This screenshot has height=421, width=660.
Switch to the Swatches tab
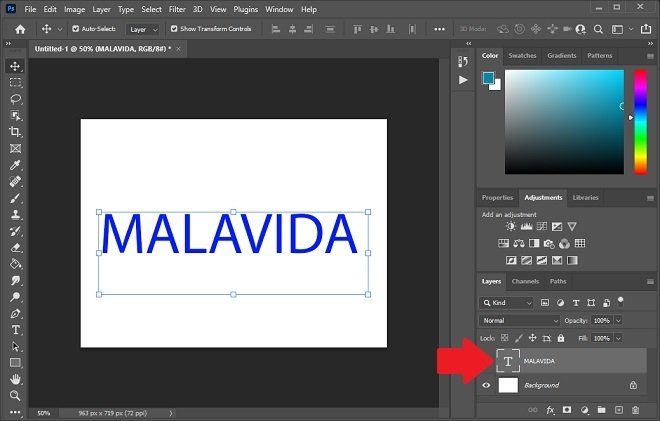click(x=522, y=56)
